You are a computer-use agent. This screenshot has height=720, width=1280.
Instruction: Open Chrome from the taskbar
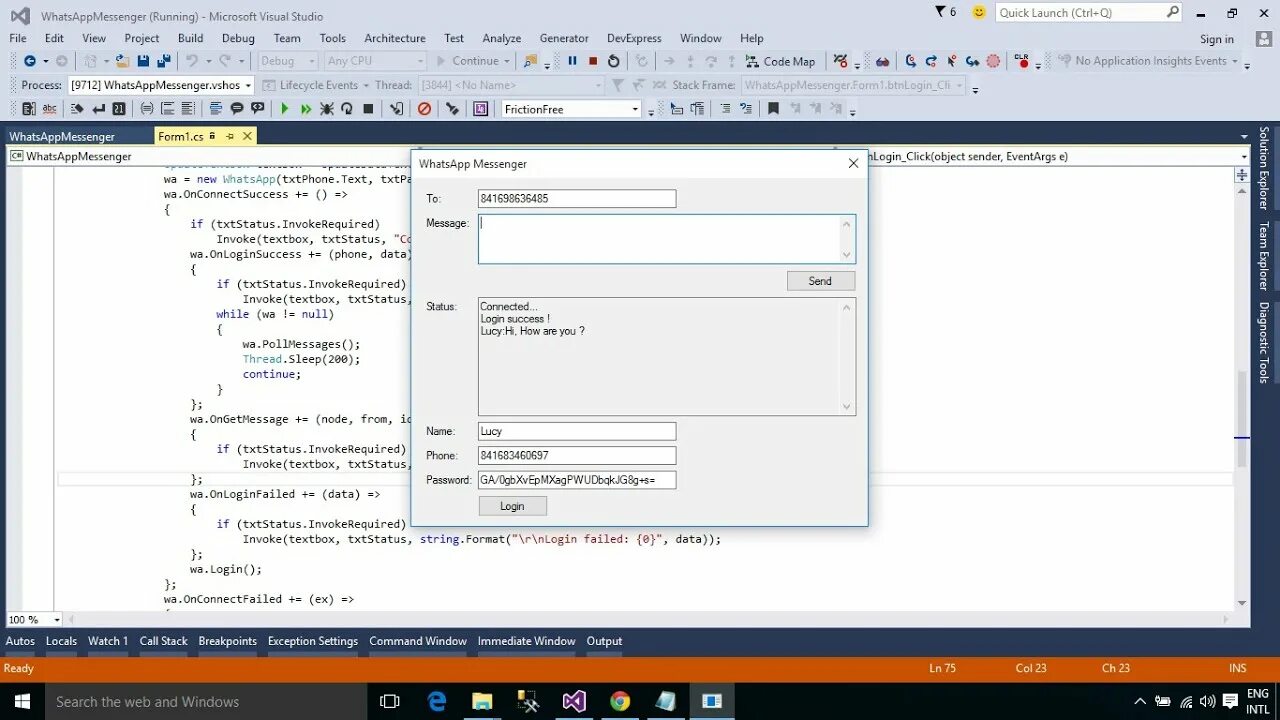point(620,701)
